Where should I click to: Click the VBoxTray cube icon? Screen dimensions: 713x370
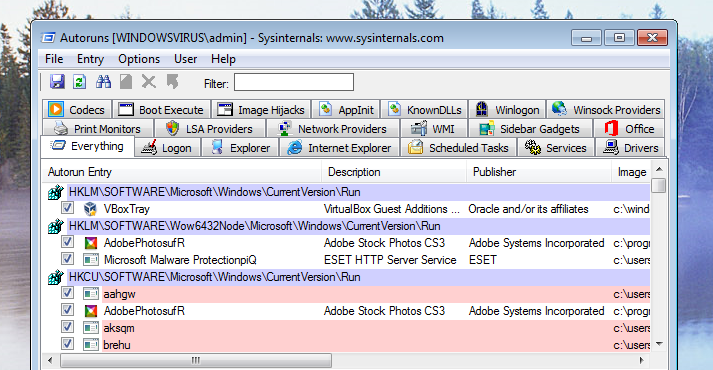point(90,209)
